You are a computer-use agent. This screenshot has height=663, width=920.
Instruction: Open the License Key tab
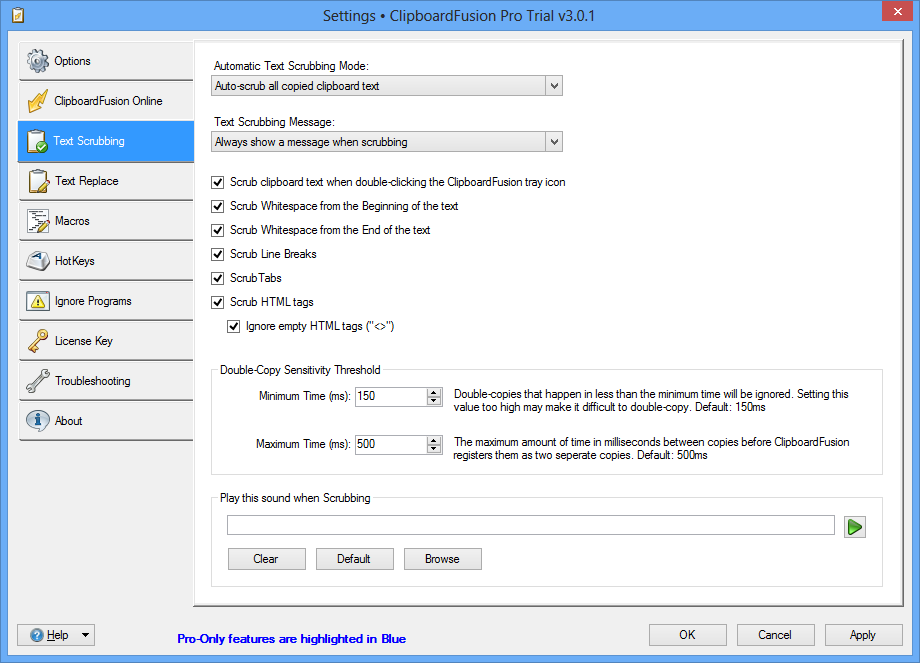click(x=106, y=341)
